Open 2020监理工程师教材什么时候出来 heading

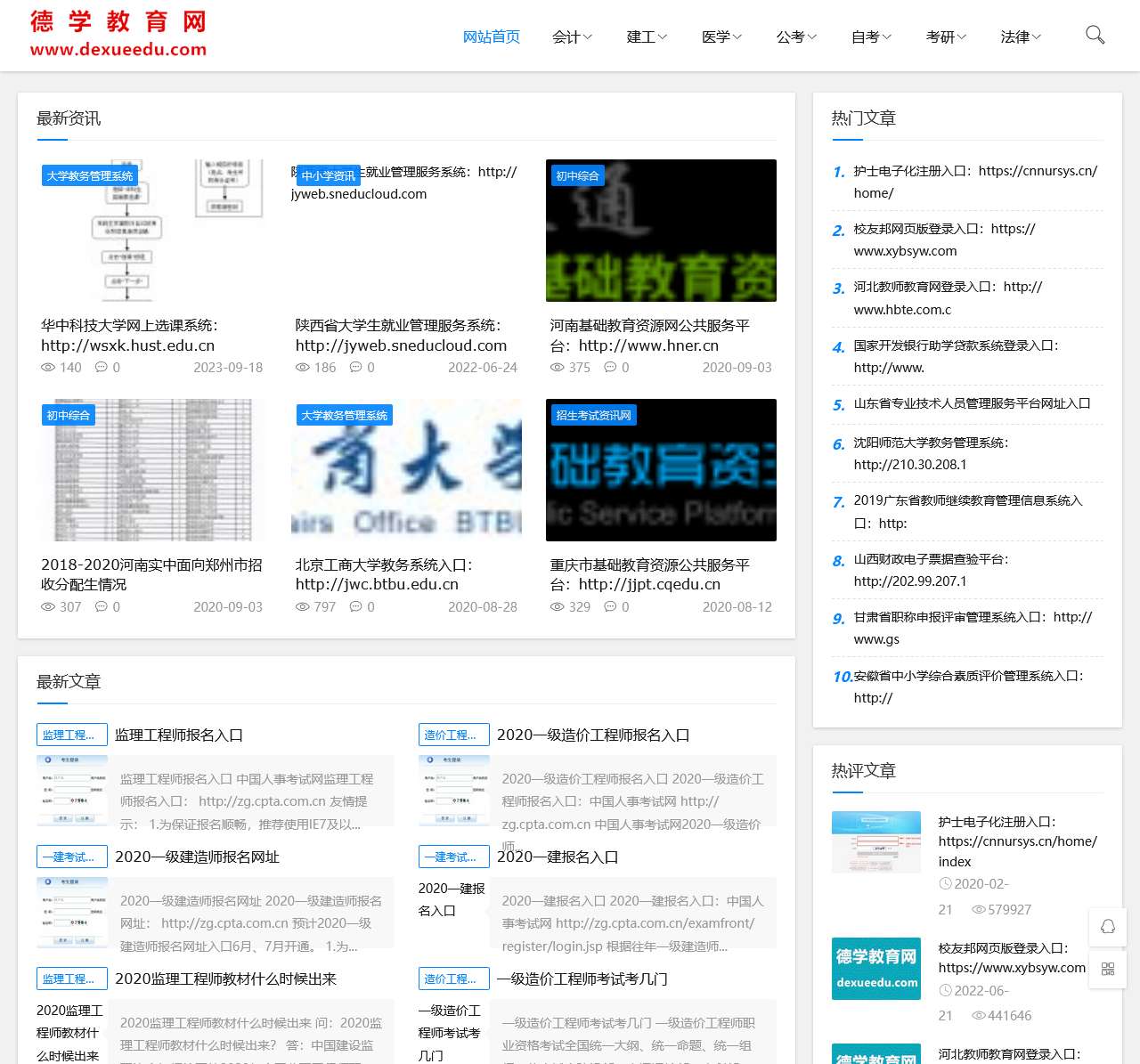[225, 979]
